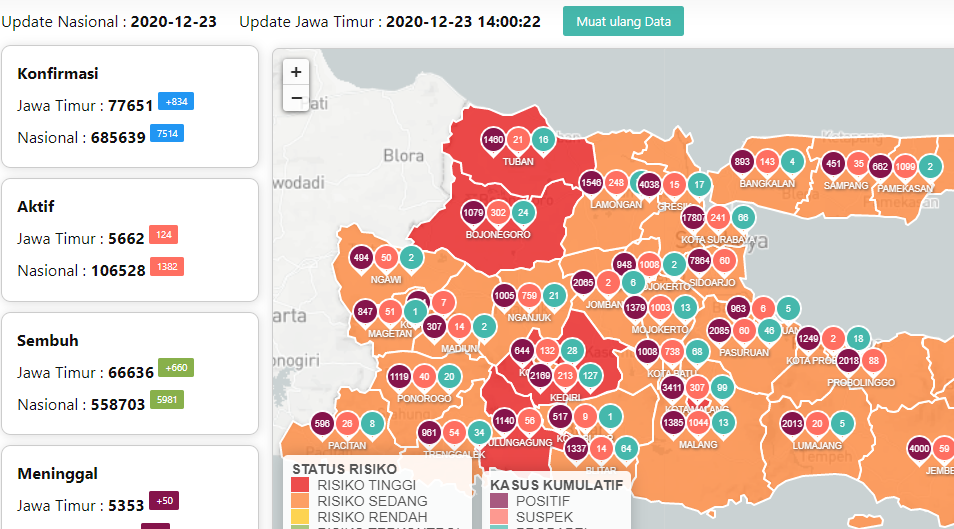This screenshot has height=529, width=954.
Task: Select Gresik positive marker 4038
Action: 649,185
